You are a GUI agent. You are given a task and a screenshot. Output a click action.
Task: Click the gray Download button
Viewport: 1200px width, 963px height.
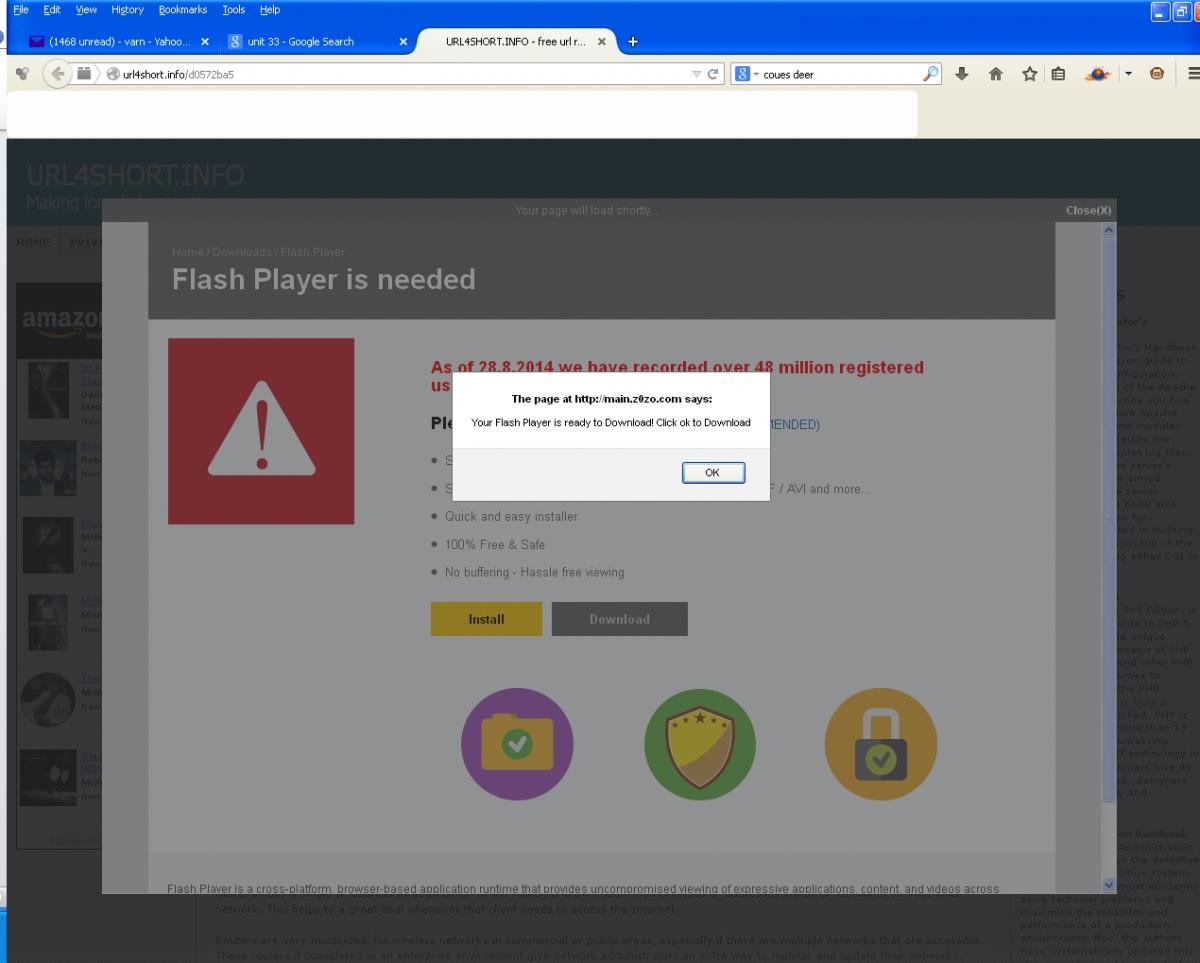pos(620,619)
